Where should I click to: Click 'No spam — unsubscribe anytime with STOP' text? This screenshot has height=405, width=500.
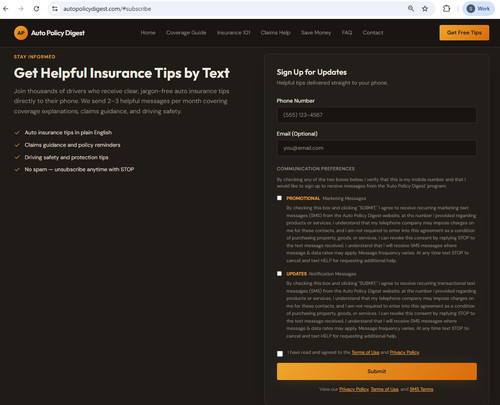79,169
